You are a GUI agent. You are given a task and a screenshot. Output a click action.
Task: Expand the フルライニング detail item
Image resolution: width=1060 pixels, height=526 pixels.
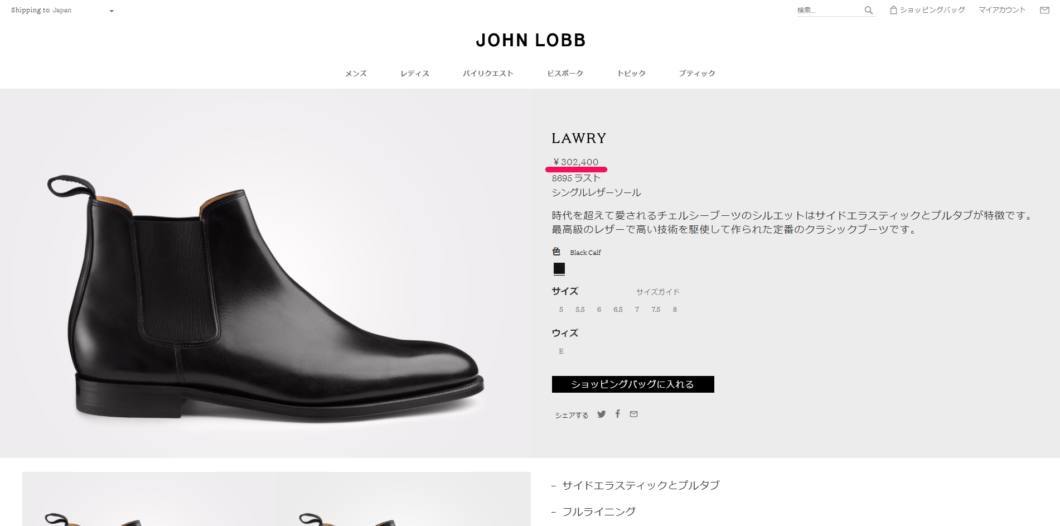[x=594, y=512]
